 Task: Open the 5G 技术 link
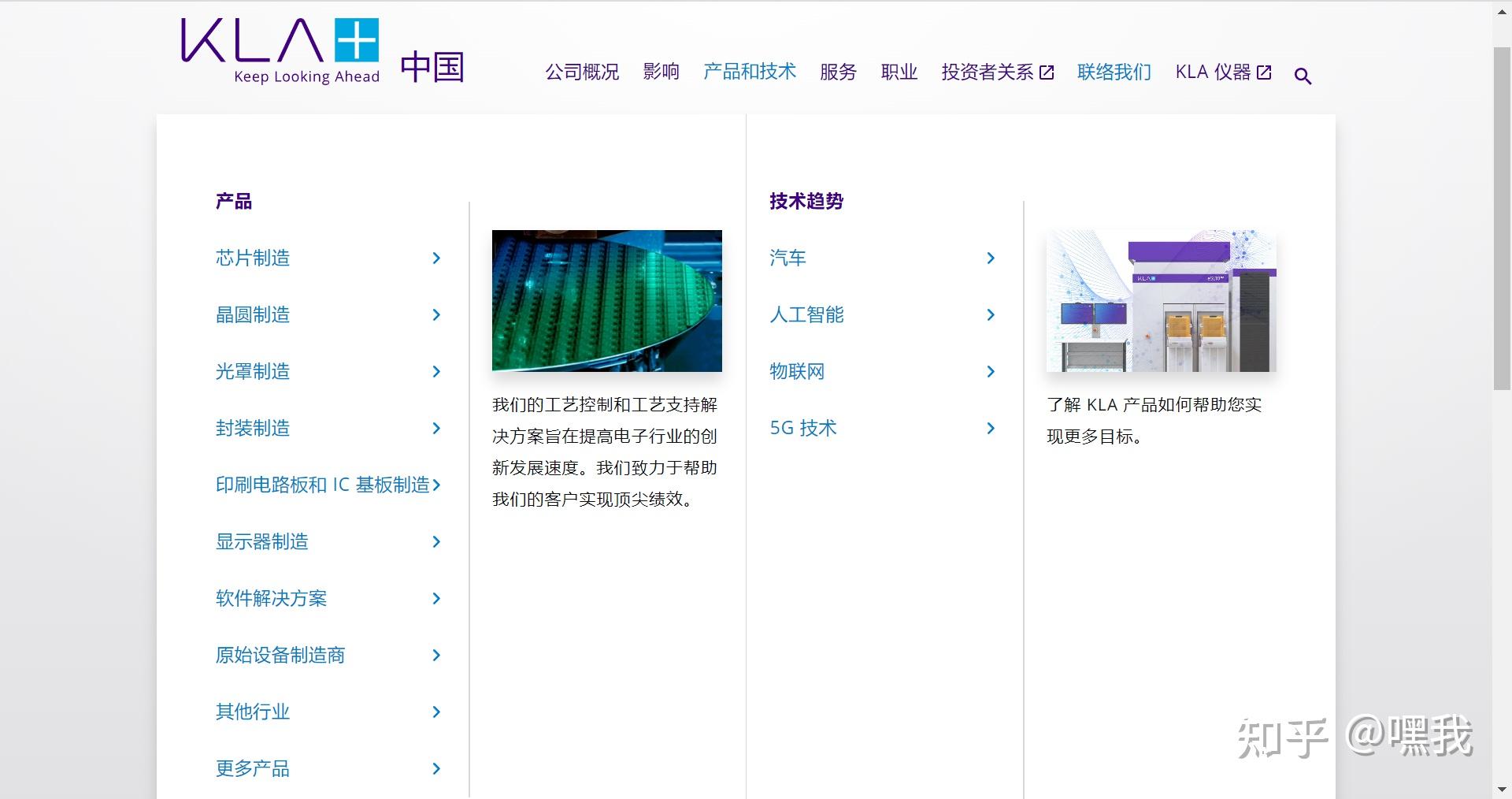tap(802, 428)
